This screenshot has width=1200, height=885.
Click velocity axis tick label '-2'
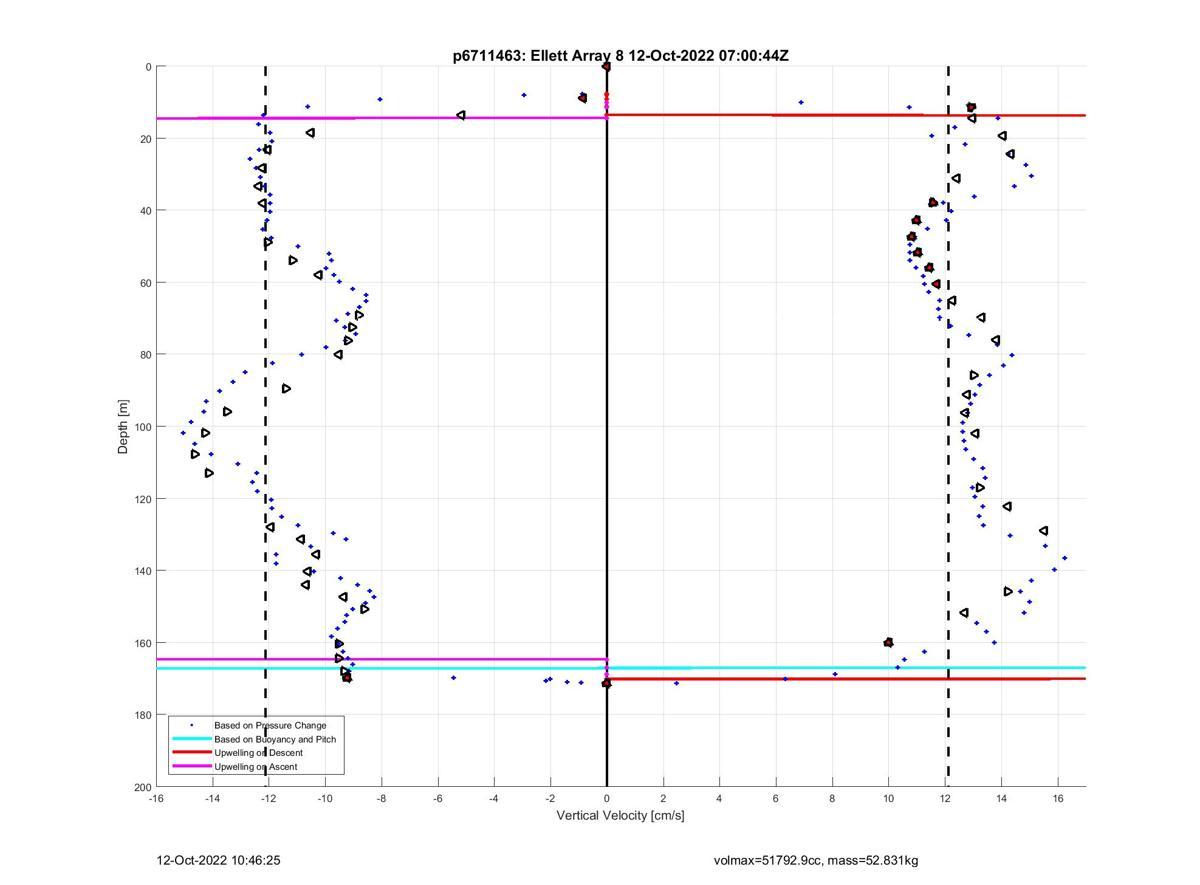550,799
